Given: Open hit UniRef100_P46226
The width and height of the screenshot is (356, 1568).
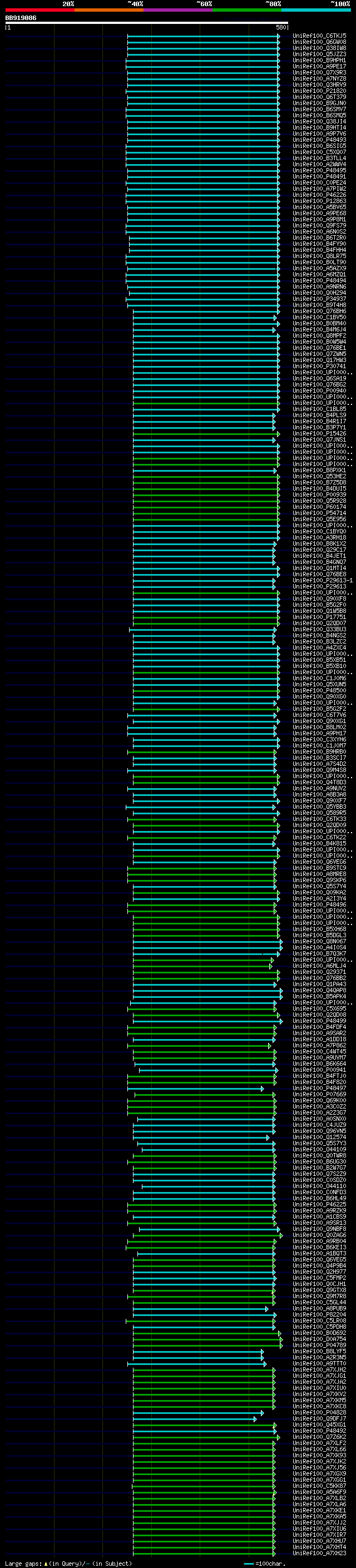Looking at the screenshot, I should pyautogui.click(x=319, y=195).
